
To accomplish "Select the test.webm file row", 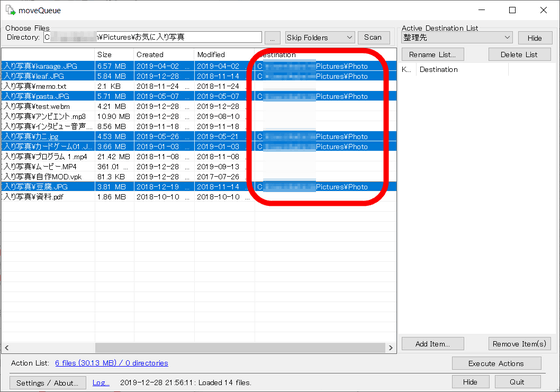I will pyautogui.click(x=199, y=106).
